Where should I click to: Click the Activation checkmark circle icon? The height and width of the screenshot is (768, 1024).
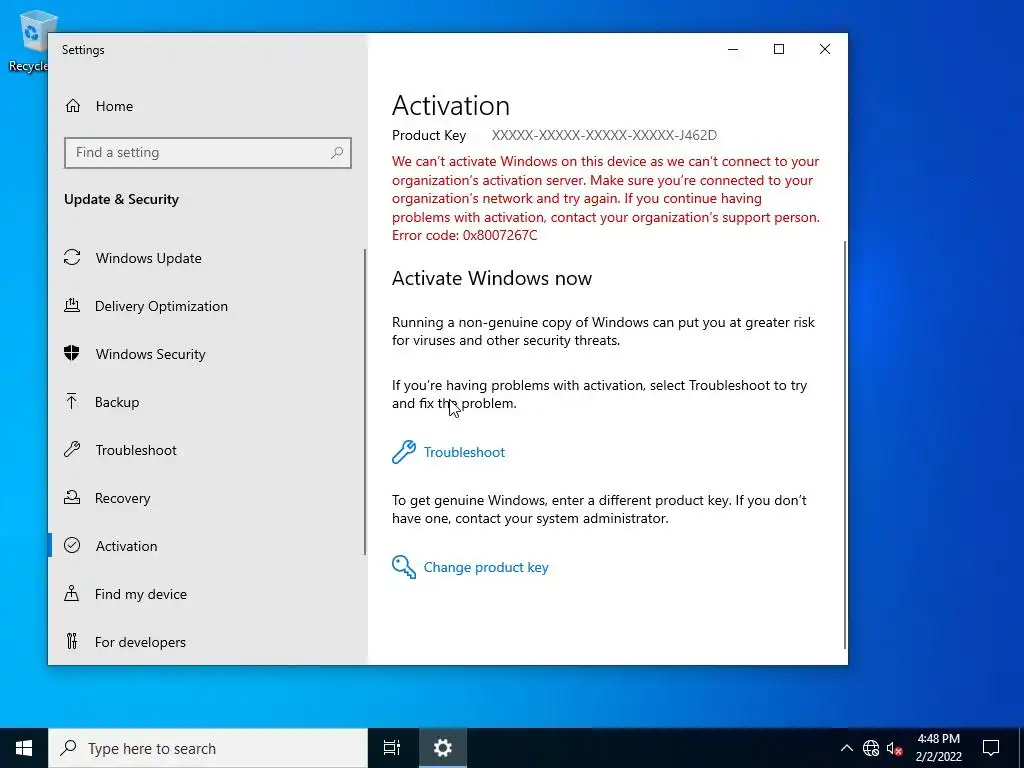pyautogui.click(x=72, y=545)
